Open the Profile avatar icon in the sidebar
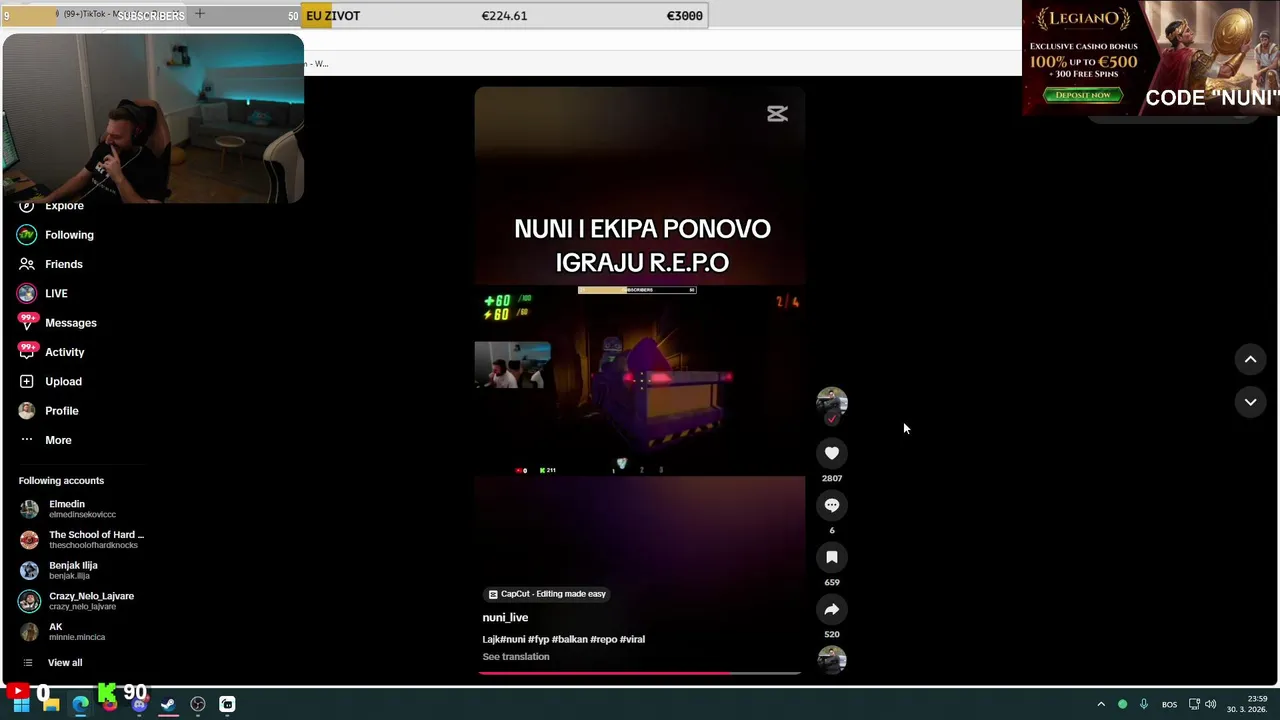Viewport: 1280px width, 720px height. (x=27, y=411)
